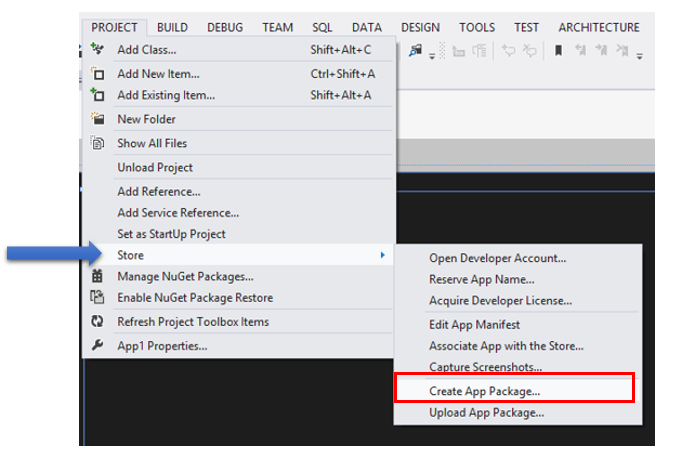The width and height of the screenshot is (687, 457).
Task: Choose Upload App Package option
Action: click(486, 412)
